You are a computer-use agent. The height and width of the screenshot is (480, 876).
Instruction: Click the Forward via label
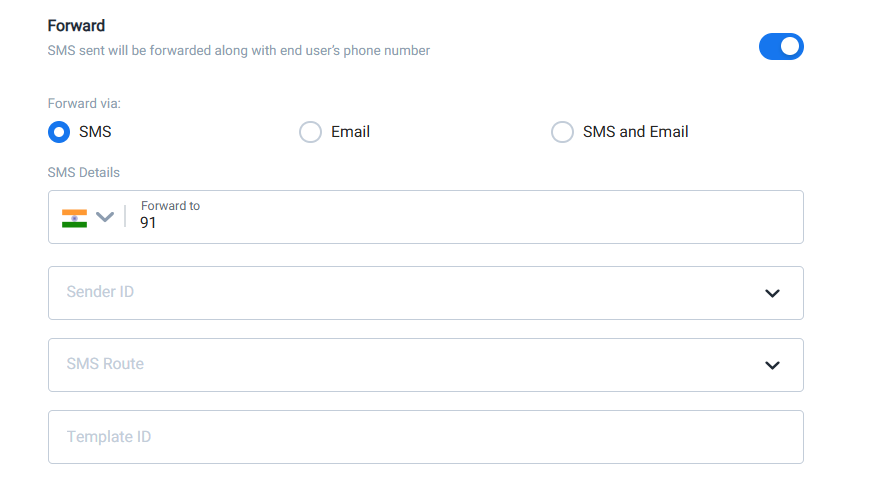pyautogui.click(x=84, y=103)
